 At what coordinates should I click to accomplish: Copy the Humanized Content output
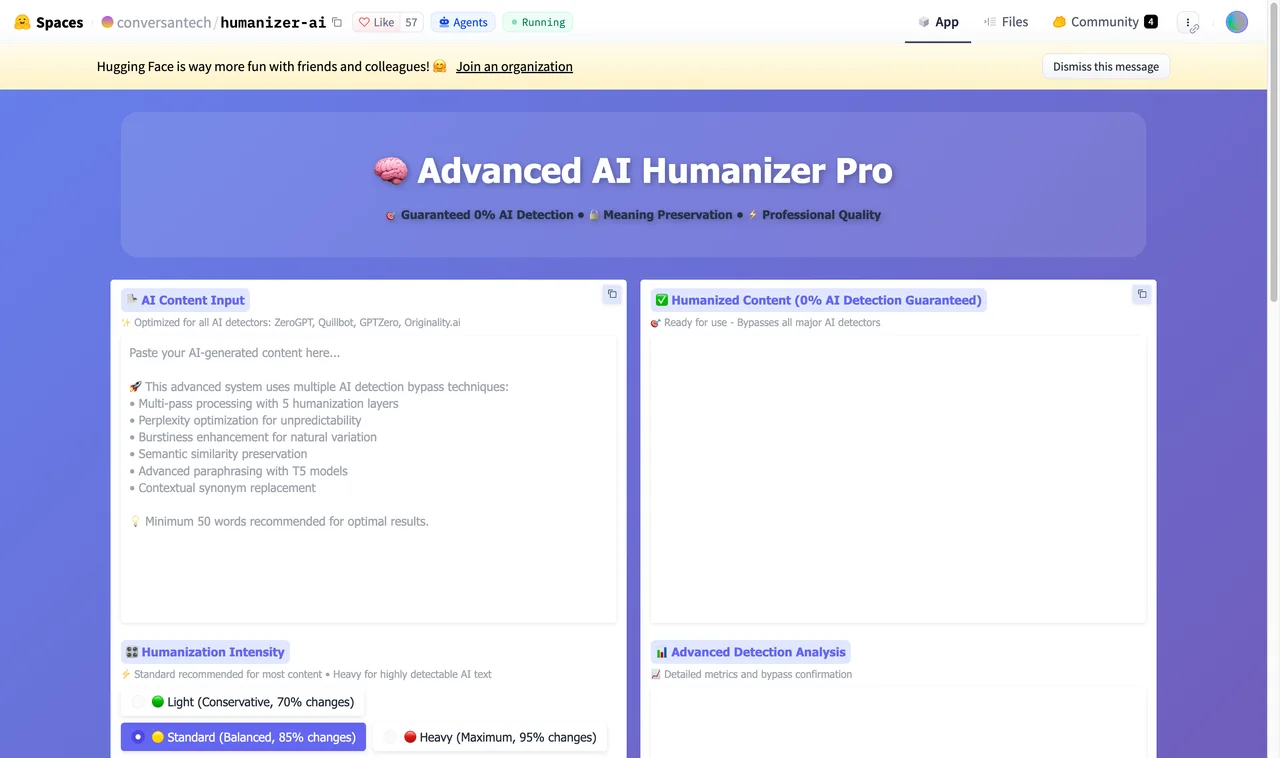[1142, 294]
